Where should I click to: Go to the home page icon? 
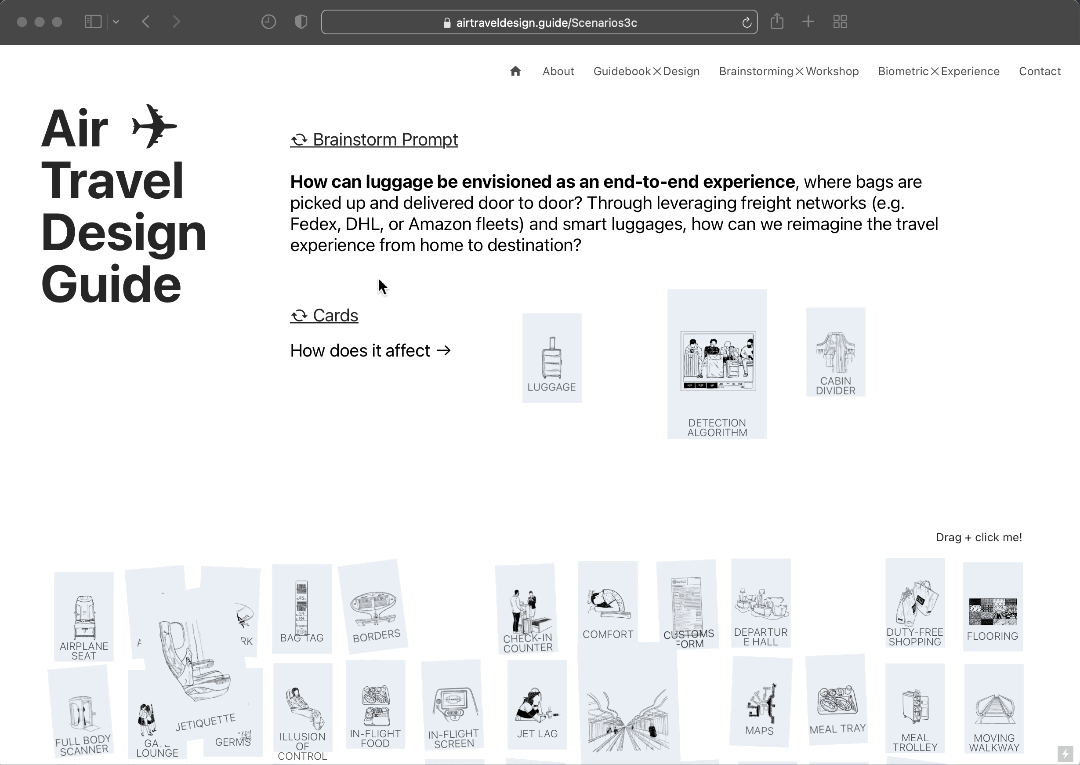pyautogui.click(x=515, y=71)
